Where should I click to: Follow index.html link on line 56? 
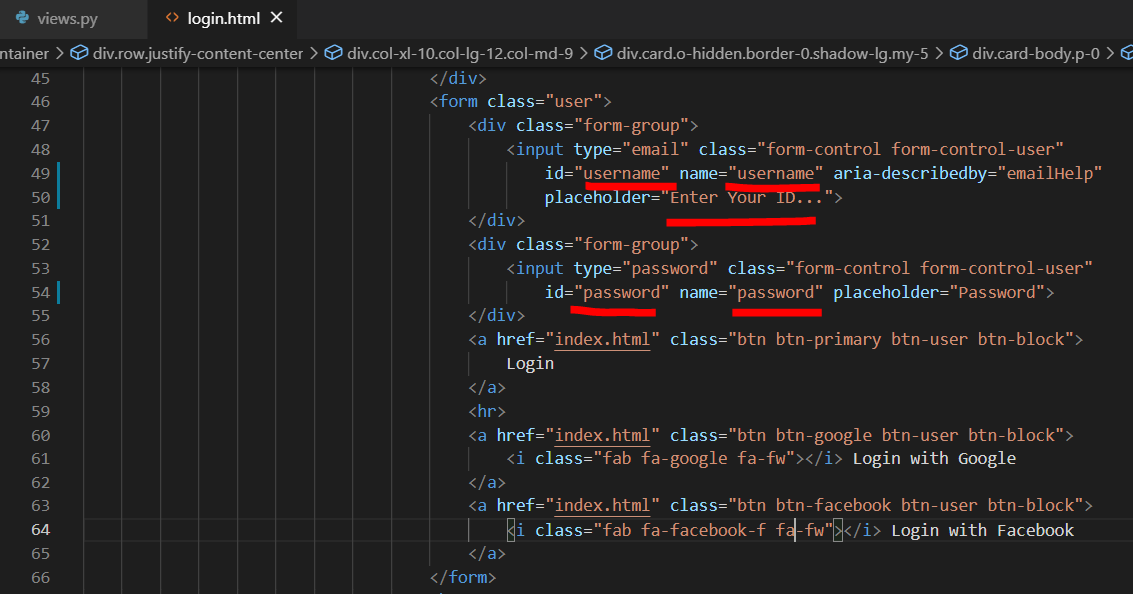tap(602, 340)
